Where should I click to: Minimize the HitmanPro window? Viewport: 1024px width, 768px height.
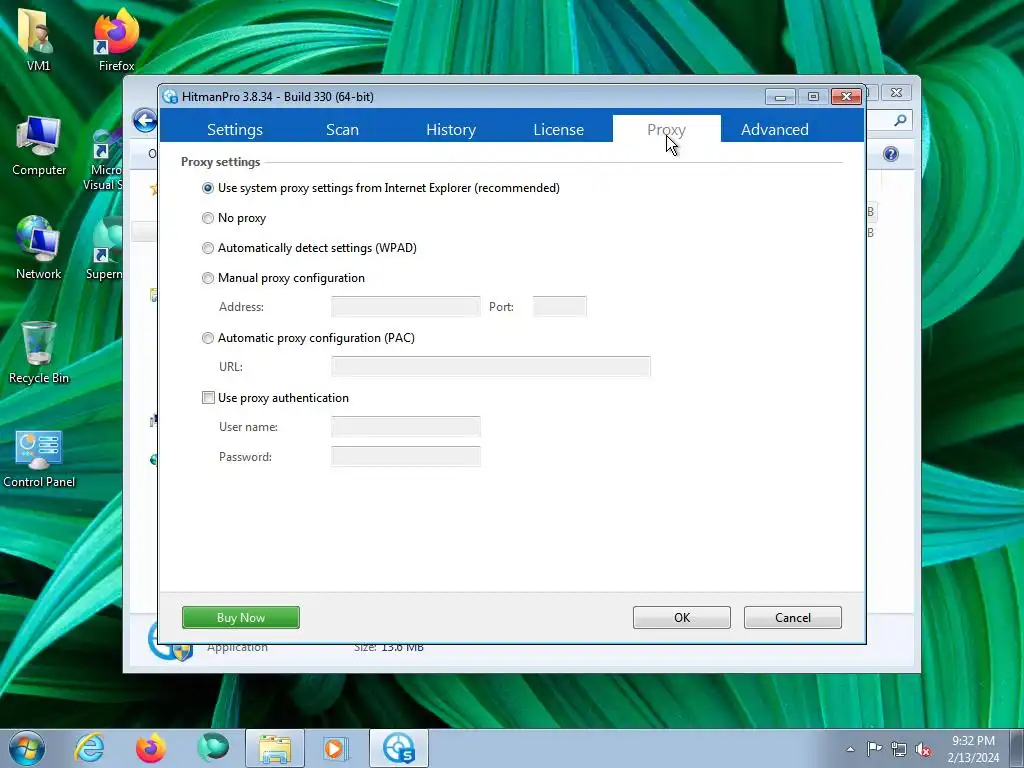tap(780, 97)
